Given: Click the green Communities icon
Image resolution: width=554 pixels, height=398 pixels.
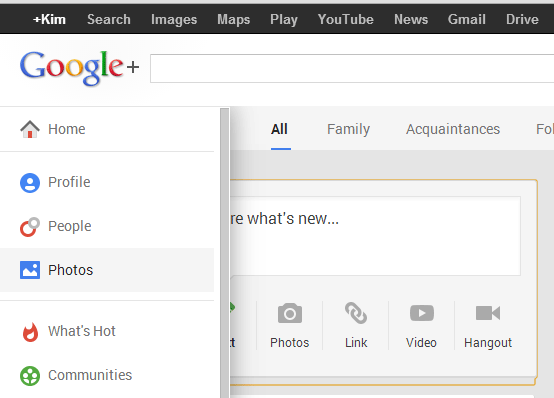Looking at the screenshot, I should click(x=30, y=376).
